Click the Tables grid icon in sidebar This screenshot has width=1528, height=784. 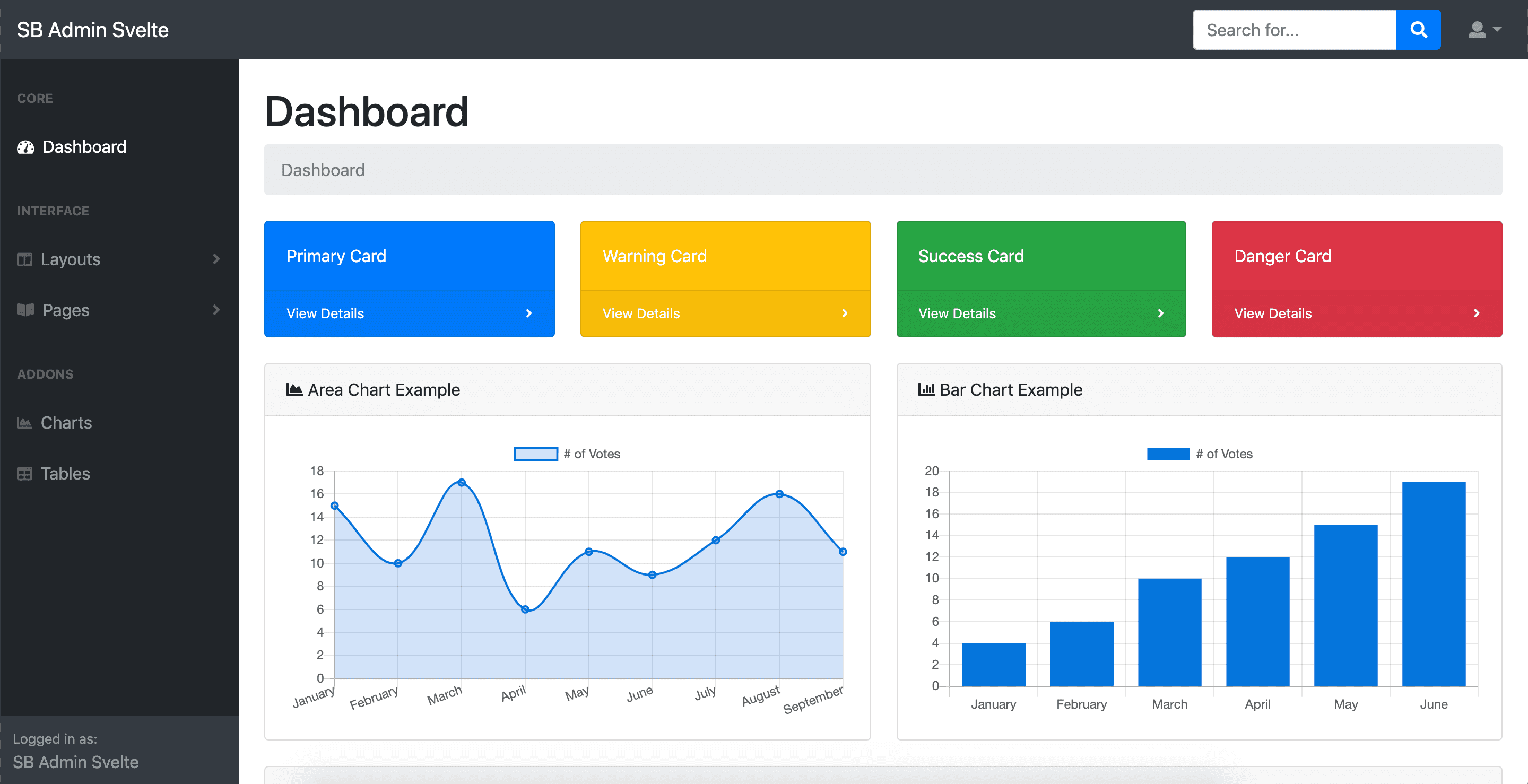[x=24, y=473]
